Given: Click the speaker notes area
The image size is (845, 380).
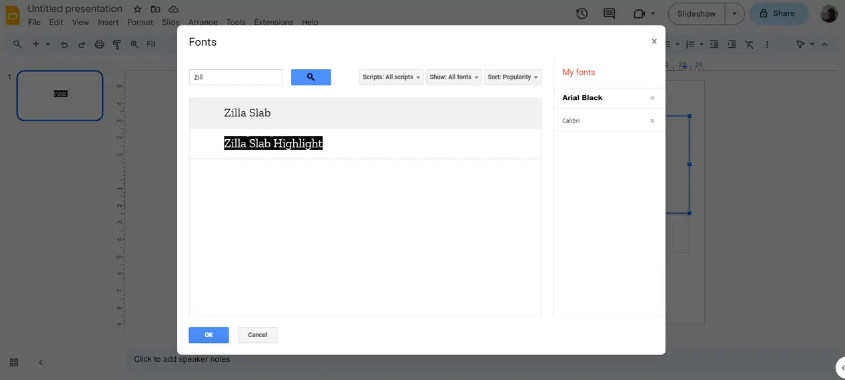Looking at the screenshot, I should (182, 359).
